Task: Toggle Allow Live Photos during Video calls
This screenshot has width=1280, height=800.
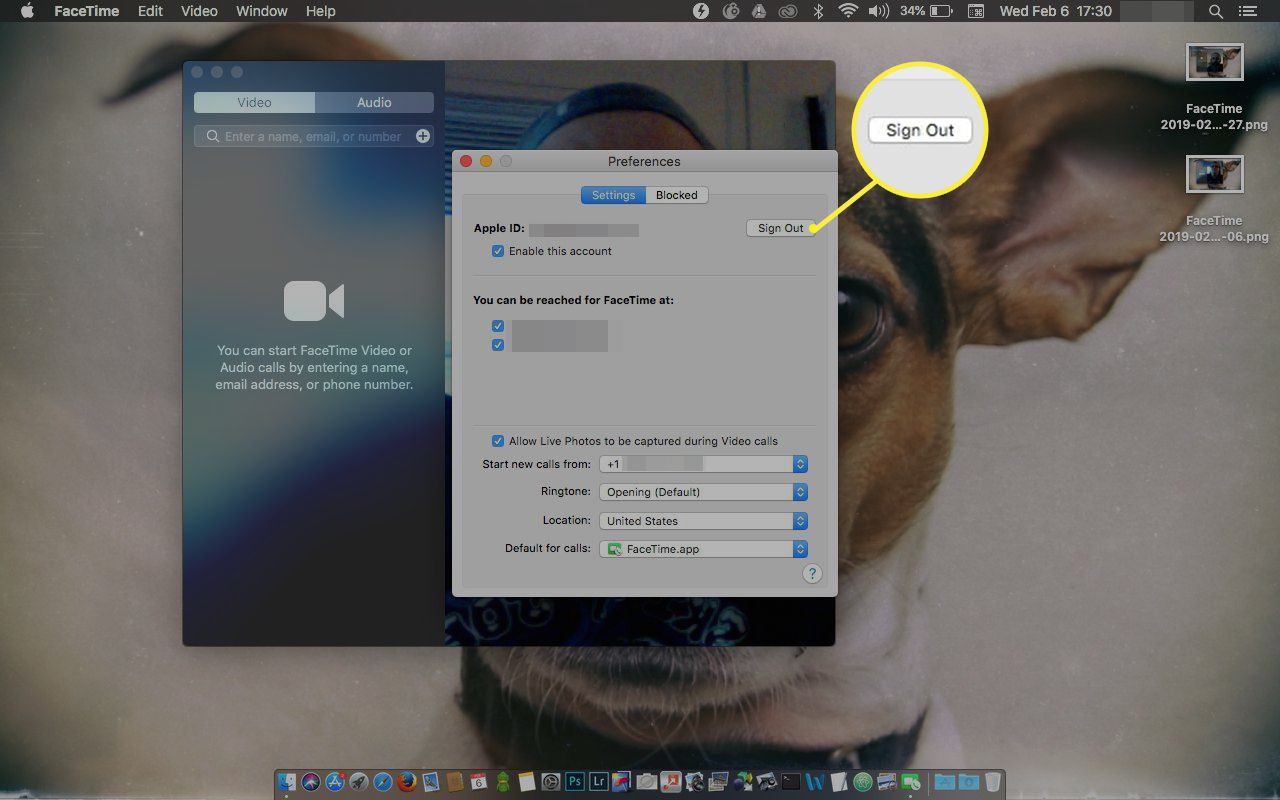Action: 498,441
